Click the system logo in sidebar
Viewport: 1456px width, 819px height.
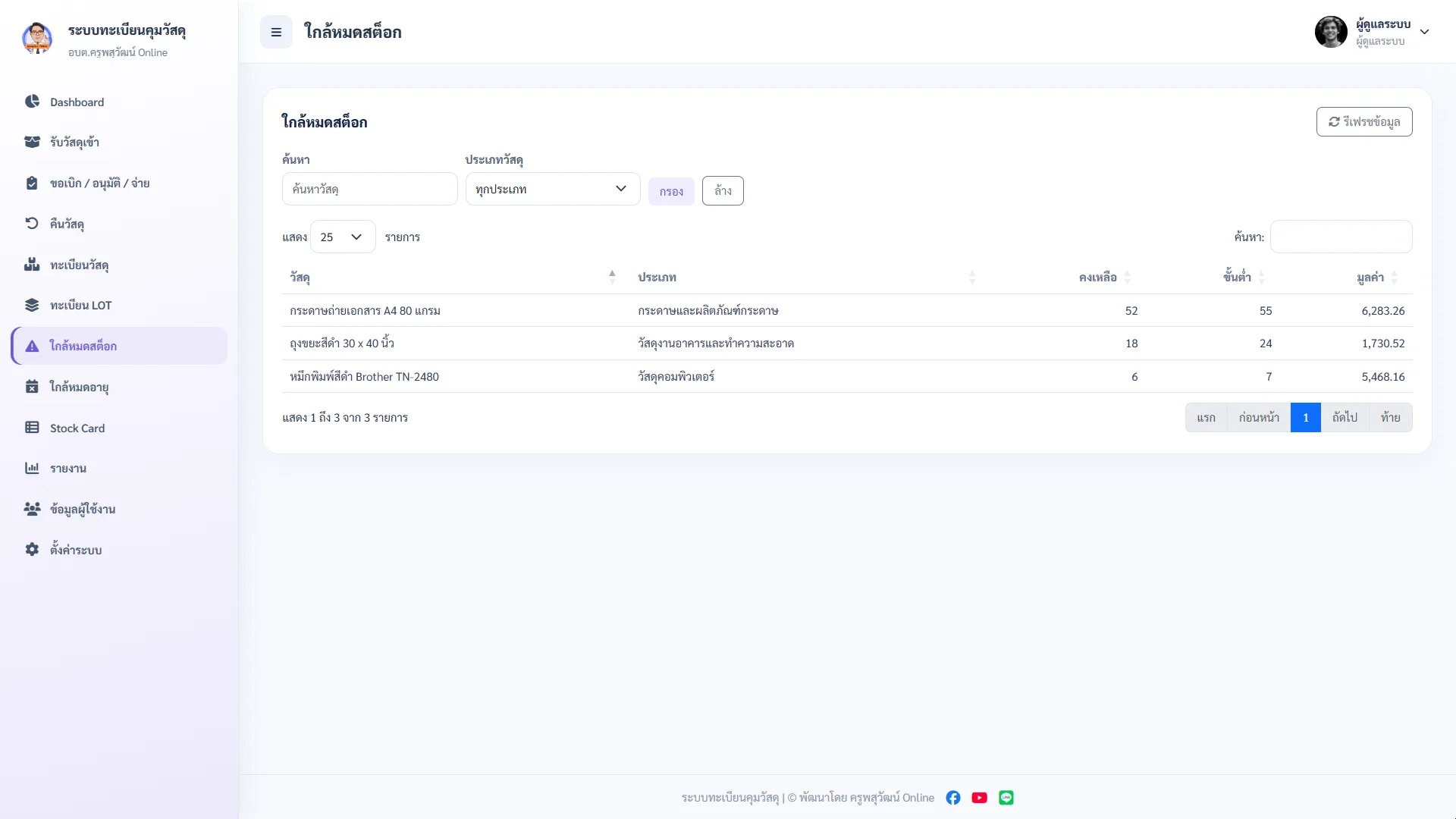37,39
